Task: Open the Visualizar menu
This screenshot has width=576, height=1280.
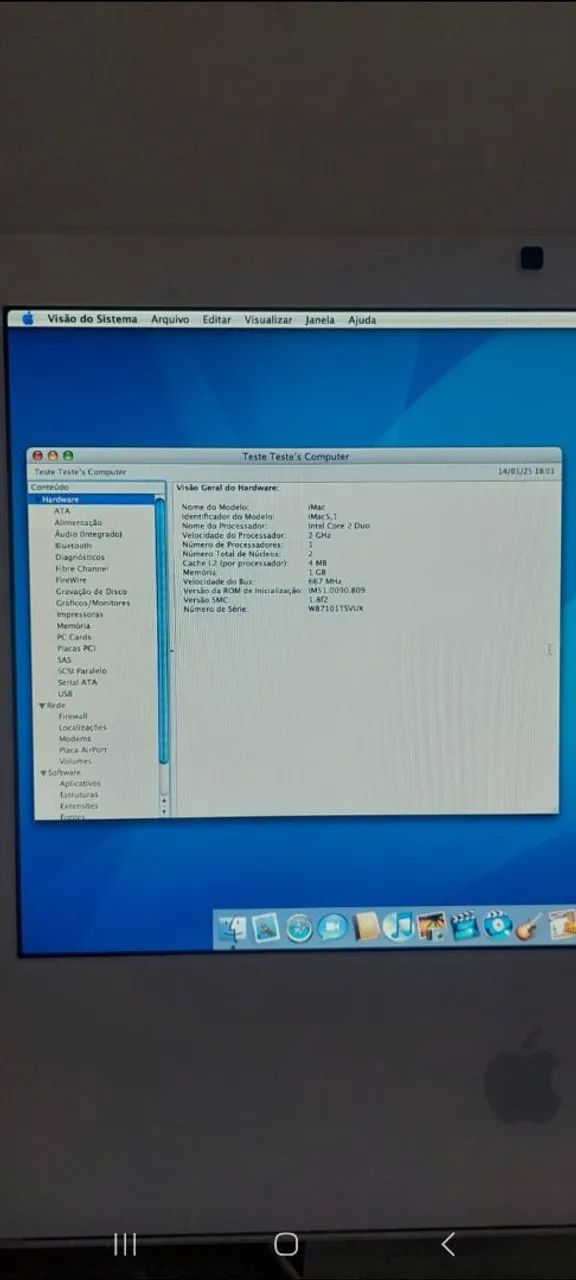Action: [x=268, y=320]
